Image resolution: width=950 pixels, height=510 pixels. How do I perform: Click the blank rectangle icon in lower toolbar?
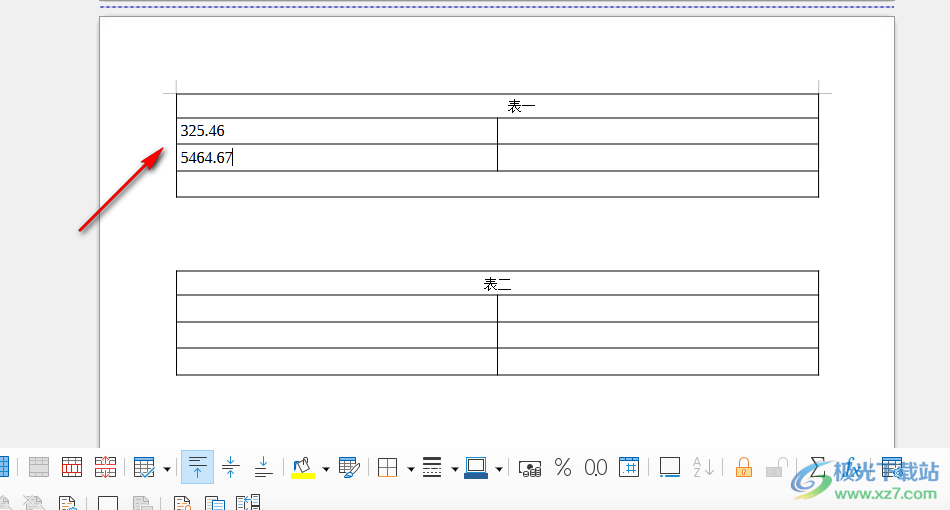[108, 503]
